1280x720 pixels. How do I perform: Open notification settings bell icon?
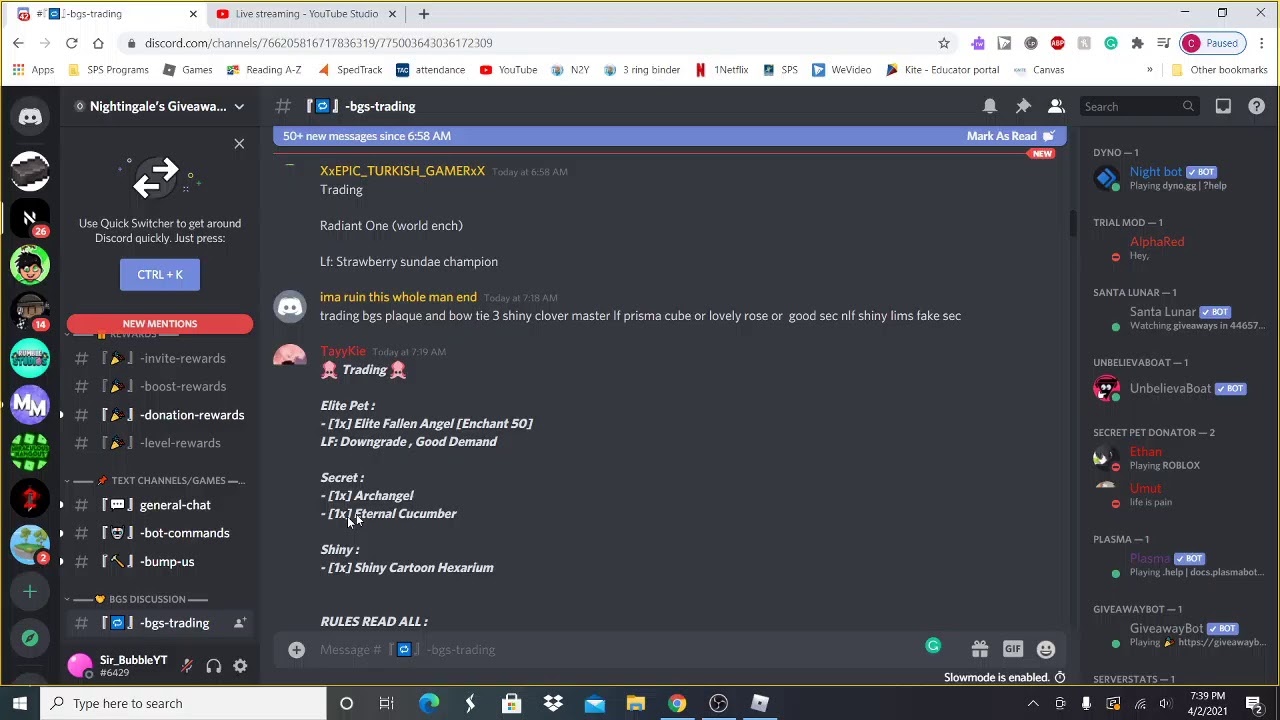989,106
